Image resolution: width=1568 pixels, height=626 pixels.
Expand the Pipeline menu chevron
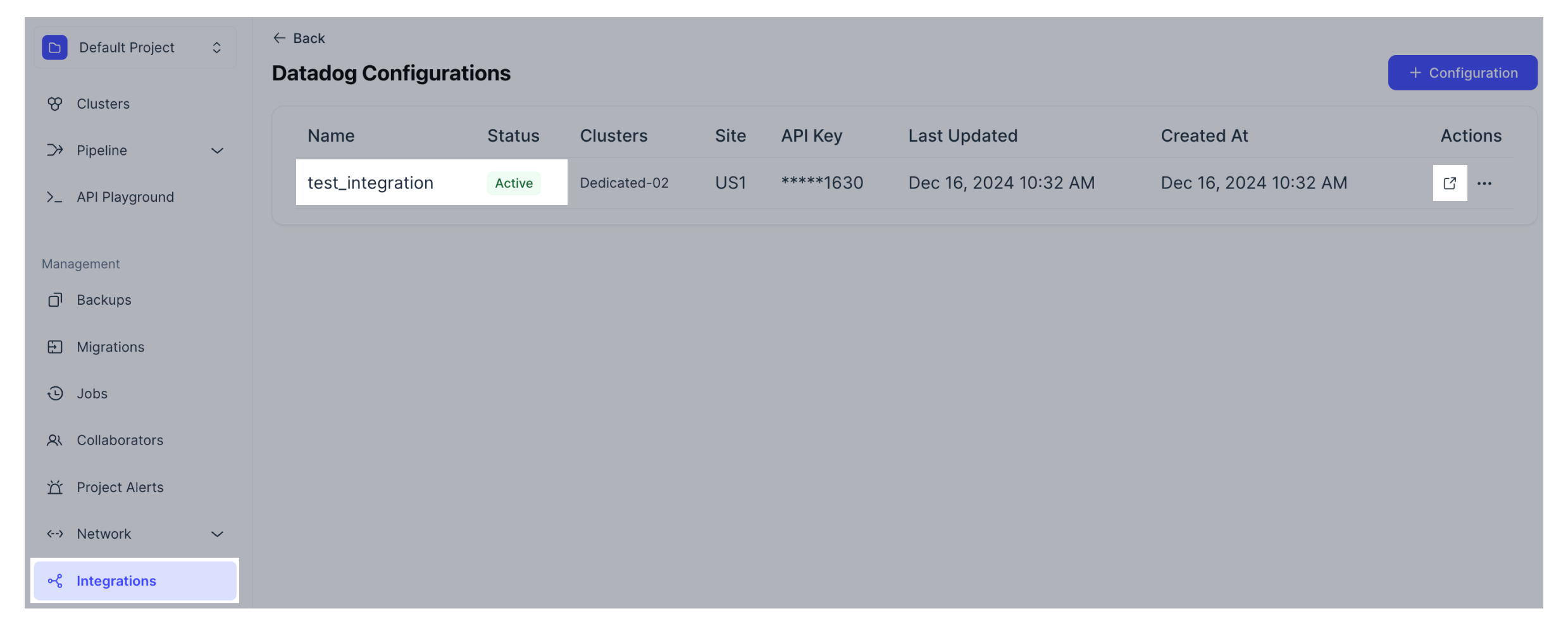(x=217, y=150)
